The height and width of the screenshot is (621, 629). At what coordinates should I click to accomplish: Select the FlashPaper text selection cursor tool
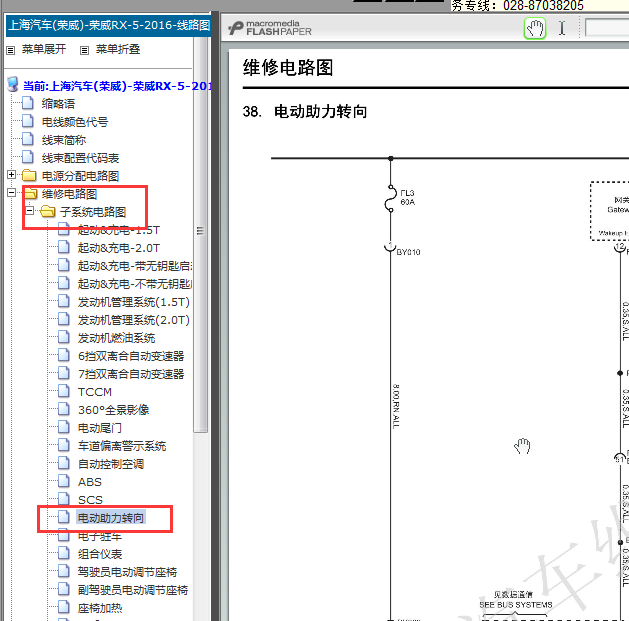click(x=562, y=28)
